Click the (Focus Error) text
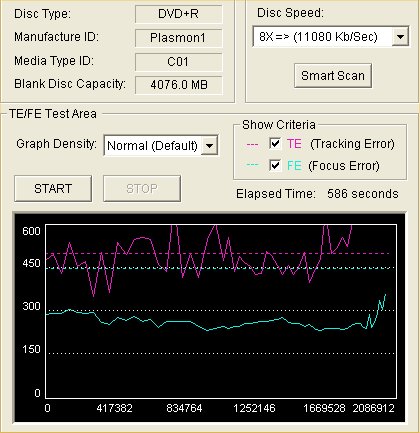This screenshot has width=420, height=433. [344, 166]
